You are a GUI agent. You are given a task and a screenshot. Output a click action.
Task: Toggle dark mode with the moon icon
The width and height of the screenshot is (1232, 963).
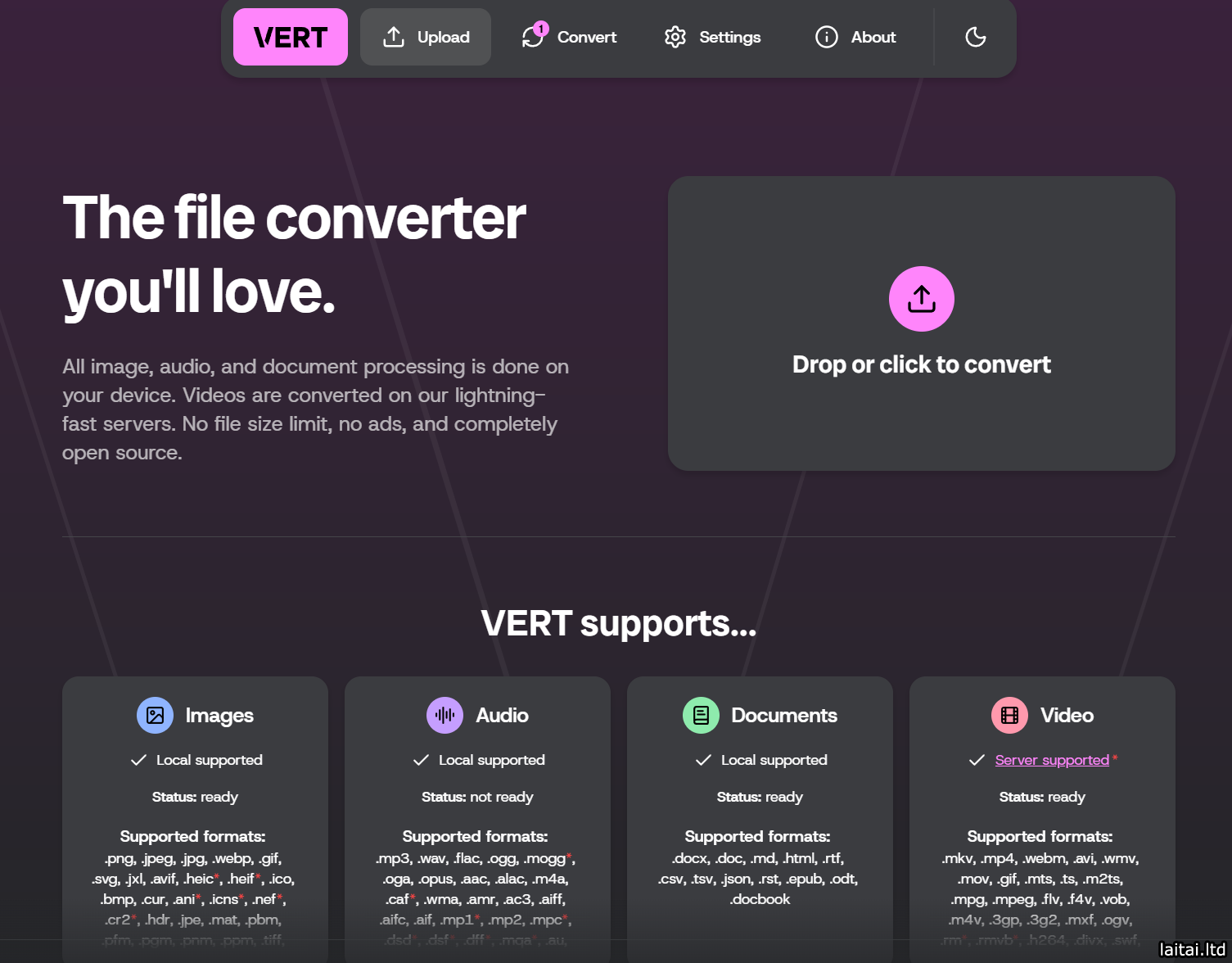(975, 37)
